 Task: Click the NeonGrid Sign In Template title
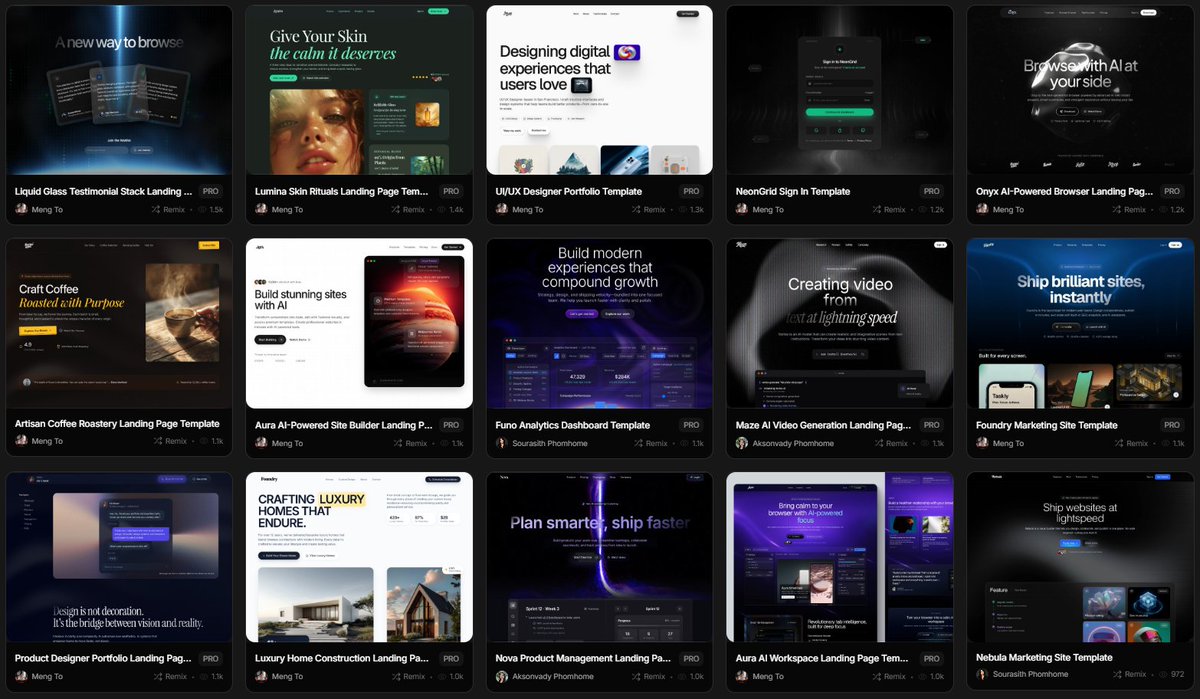793,191
